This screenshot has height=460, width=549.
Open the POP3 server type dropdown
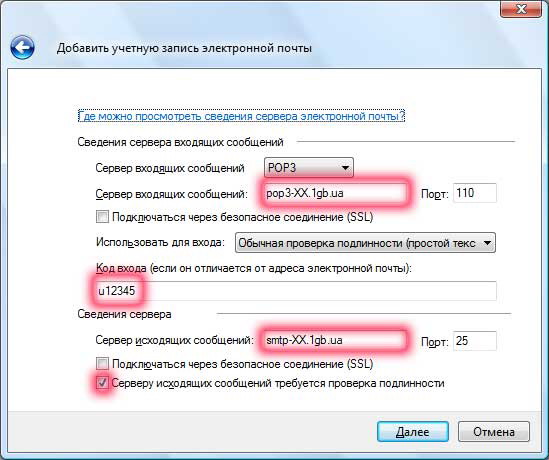(308, 168)
